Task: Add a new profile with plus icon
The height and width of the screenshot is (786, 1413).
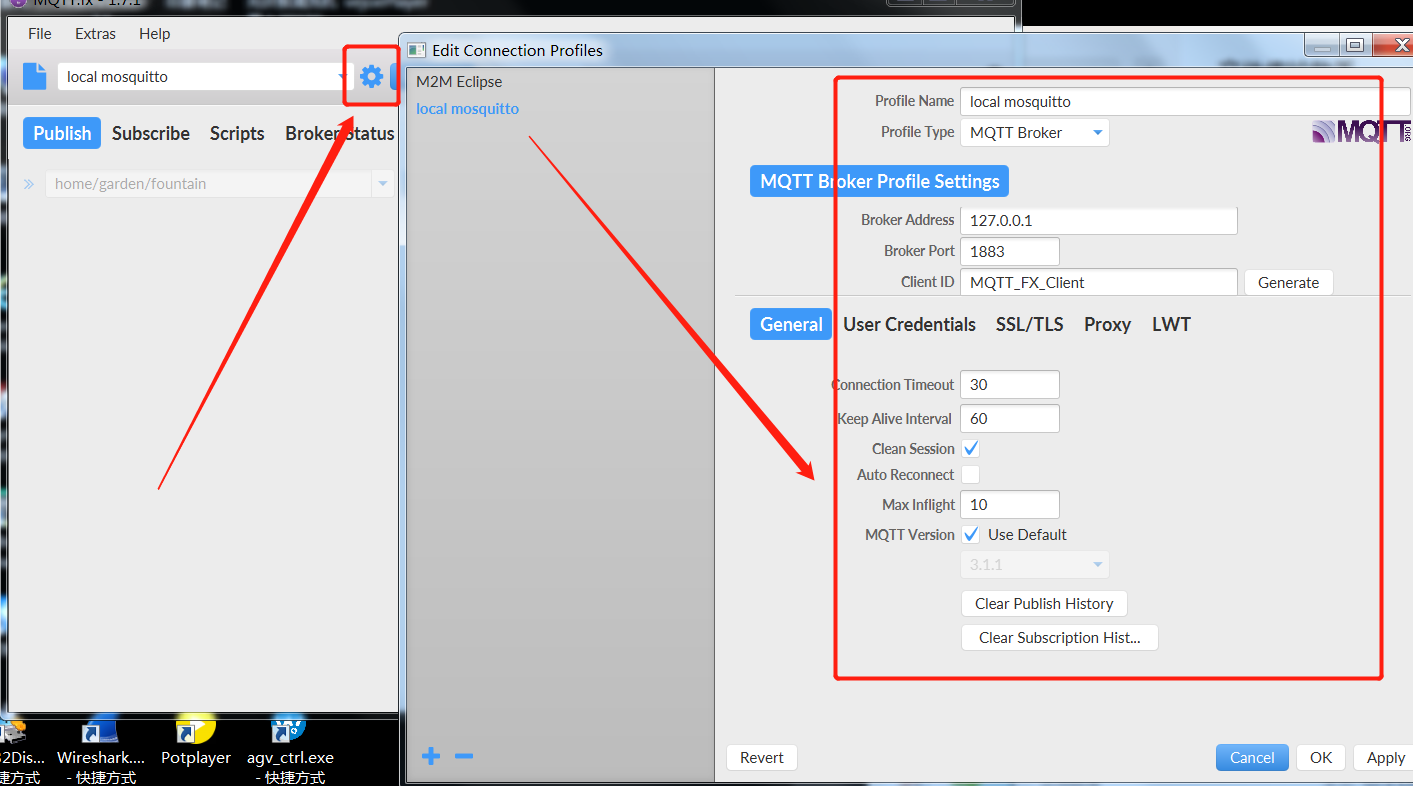Action: coord(431,756)
